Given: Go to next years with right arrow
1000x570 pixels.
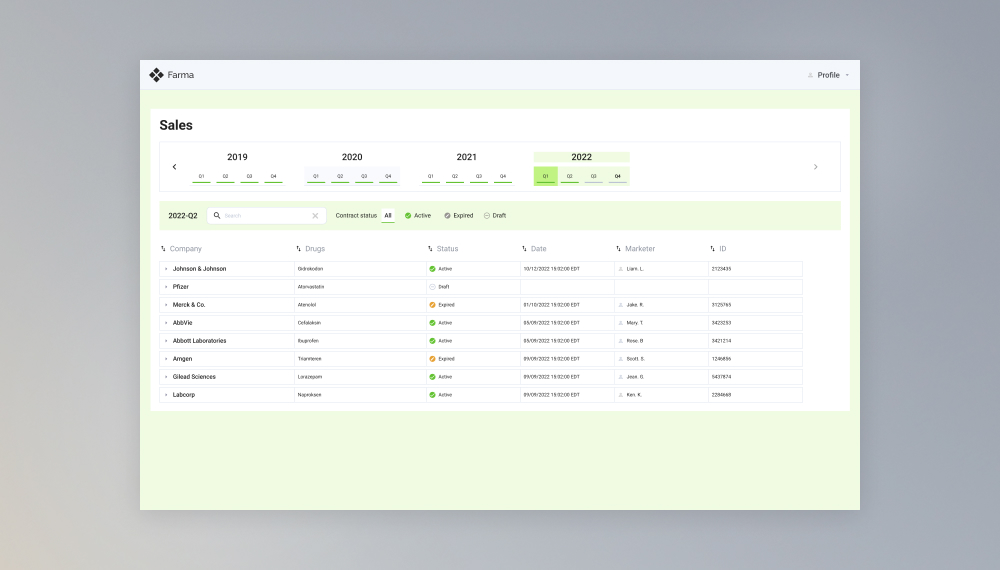Looking at the screenshot, I should (816, 167).
